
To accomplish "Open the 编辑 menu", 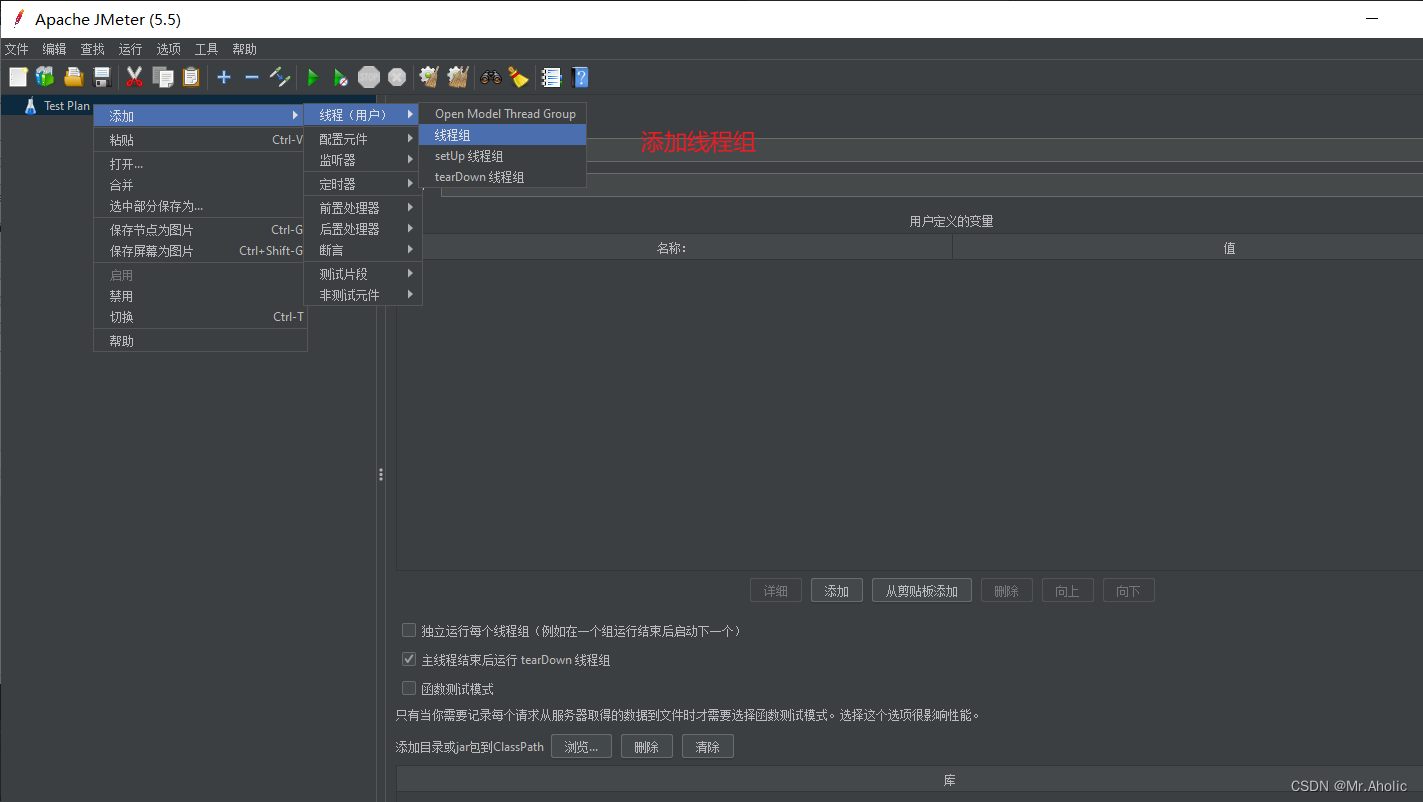I will 54,49.
